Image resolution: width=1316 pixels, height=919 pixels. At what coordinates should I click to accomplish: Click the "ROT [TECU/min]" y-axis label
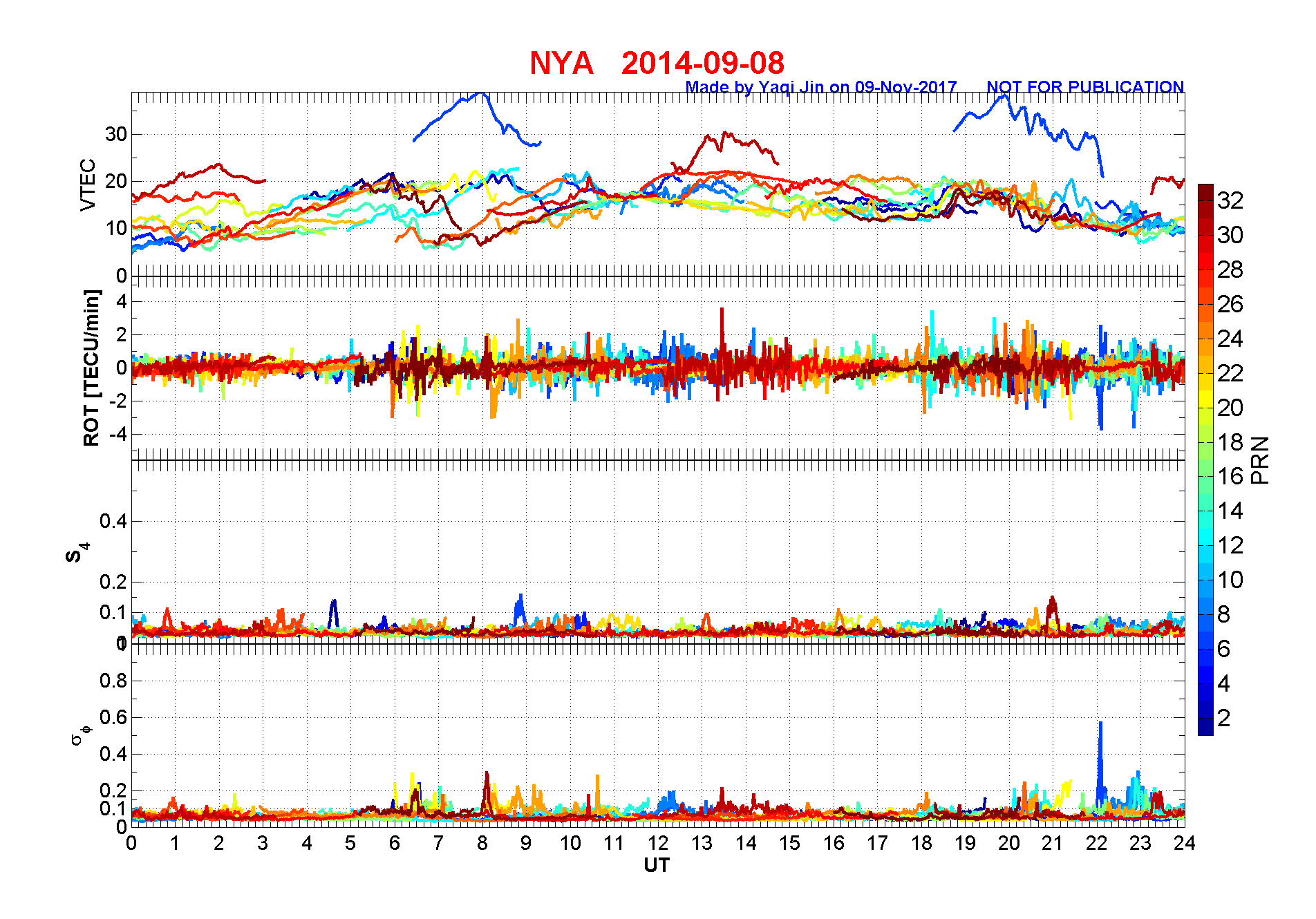click(x=91, y=368)
